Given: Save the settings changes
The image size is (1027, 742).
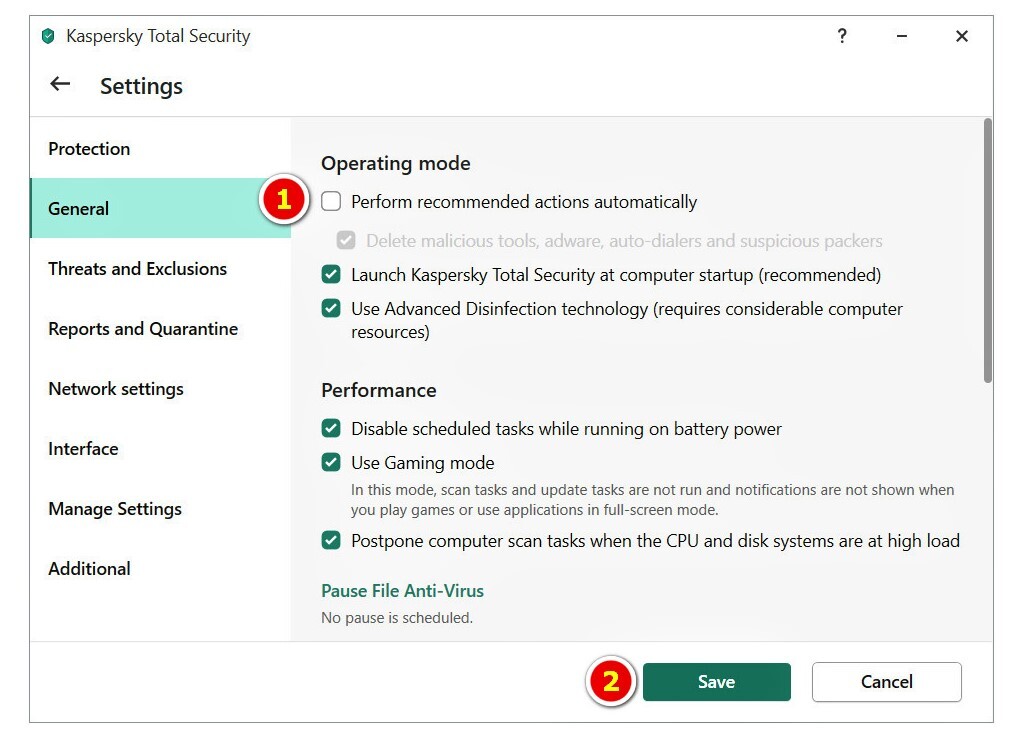Looking at the screenshot, I should [x=717, y=682].
